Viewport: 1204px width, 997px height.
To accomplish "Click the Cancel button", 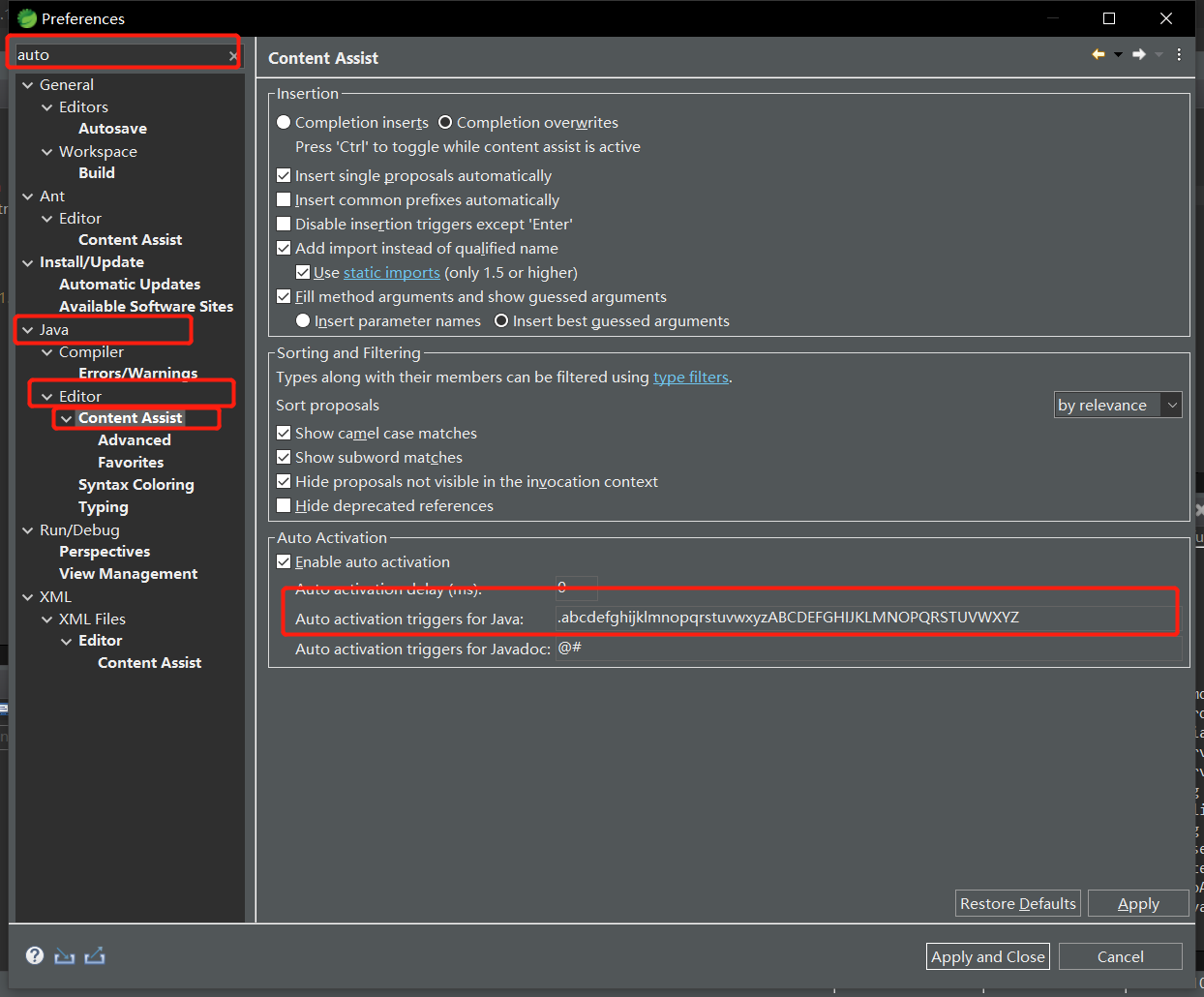I will (x=1121, y=956).
